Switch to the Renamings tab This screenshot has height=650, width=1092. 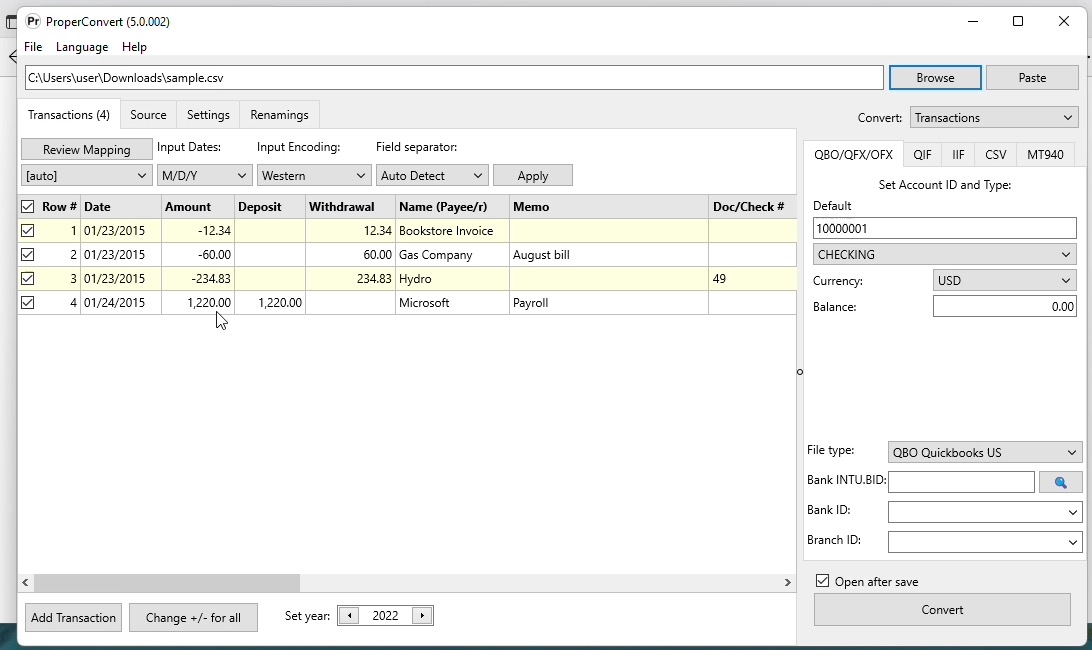(279, 115)
